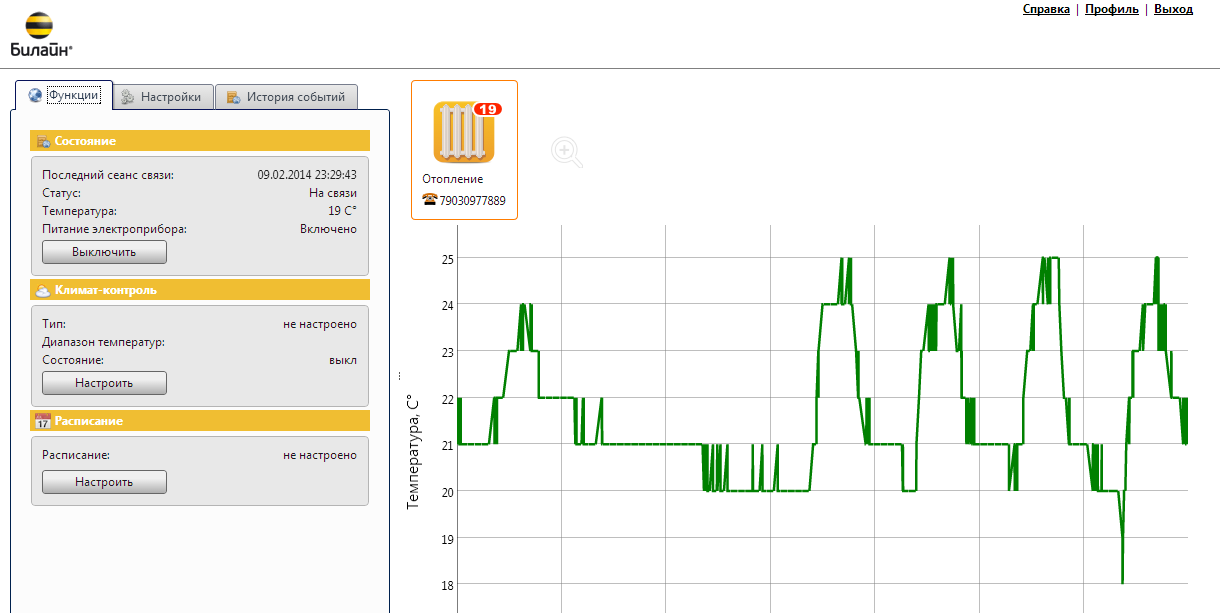Click the chart's 18 axis tick label
Viewport: 1220px width, 613px height.
coord(448,585)
